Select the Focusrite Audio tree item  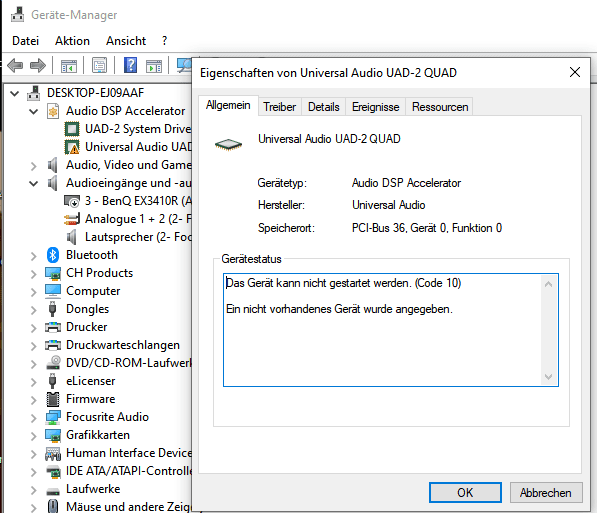tap(107, 417)
